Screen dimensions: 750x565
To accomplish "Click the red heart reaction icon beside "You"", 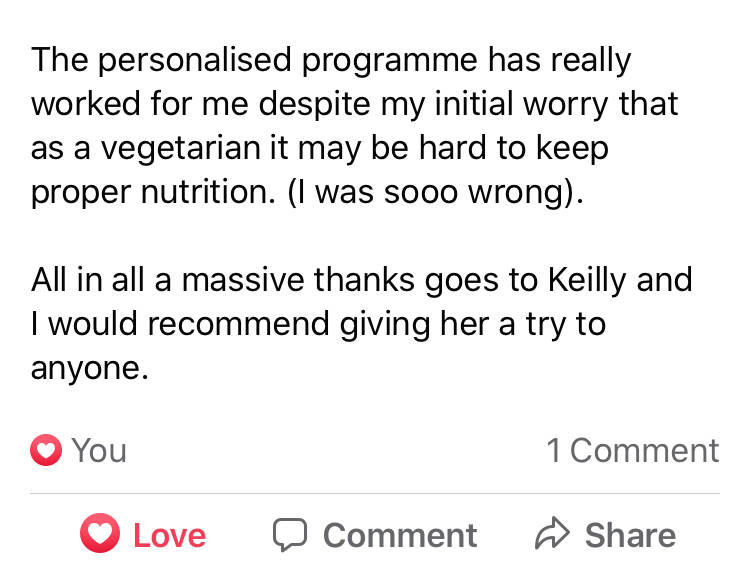I will [45, 451].
